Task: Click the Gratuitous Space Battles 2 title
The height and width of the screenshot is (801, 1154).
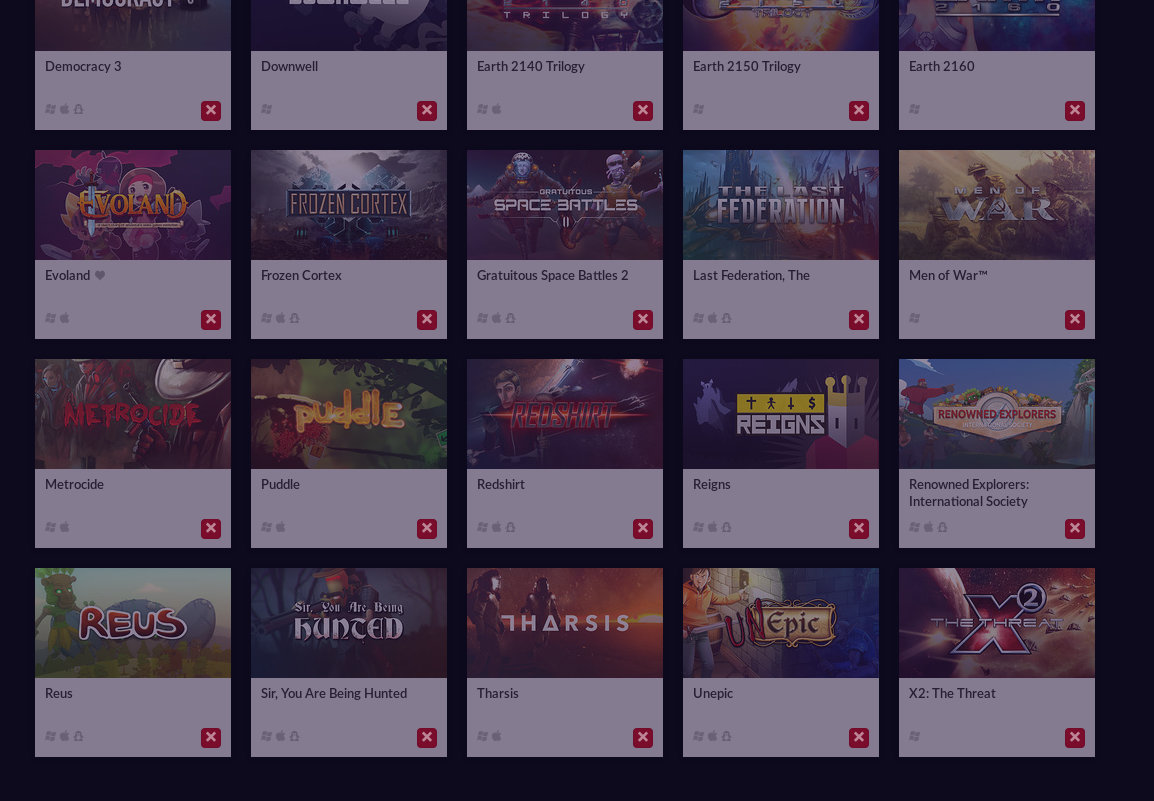Action: [x=553, y=275]
